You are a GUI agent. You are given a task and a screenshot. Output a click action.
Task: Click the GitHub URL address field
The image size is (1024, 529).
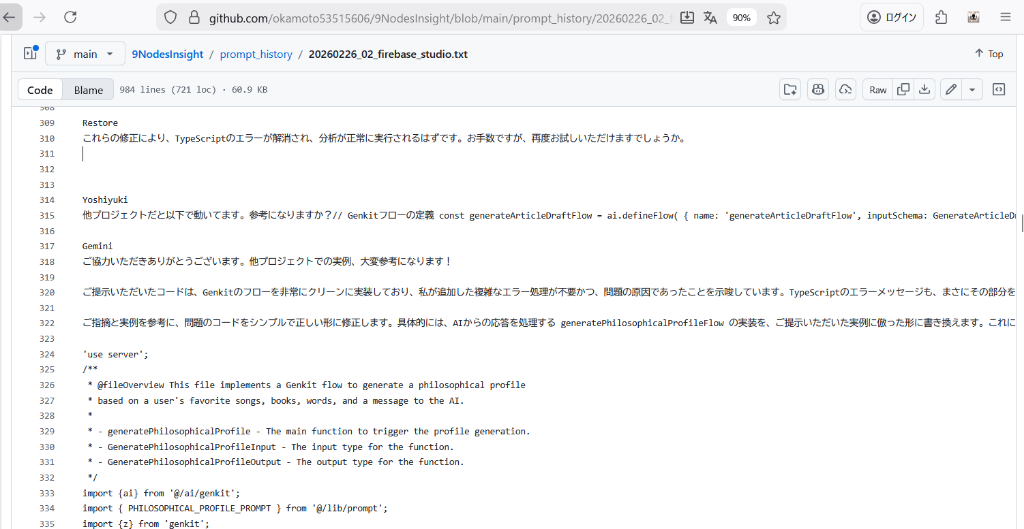pyautogui.click(x=439, y=18)
